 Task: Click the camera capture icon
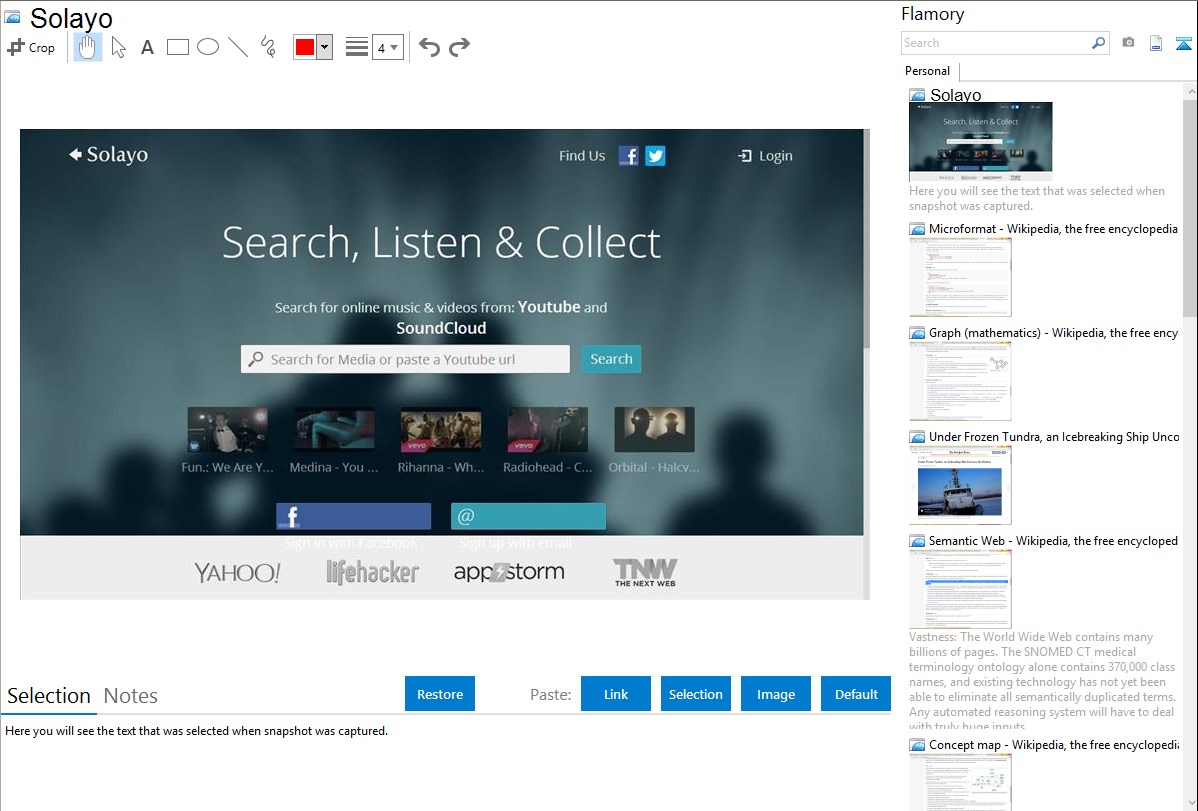1128,43
